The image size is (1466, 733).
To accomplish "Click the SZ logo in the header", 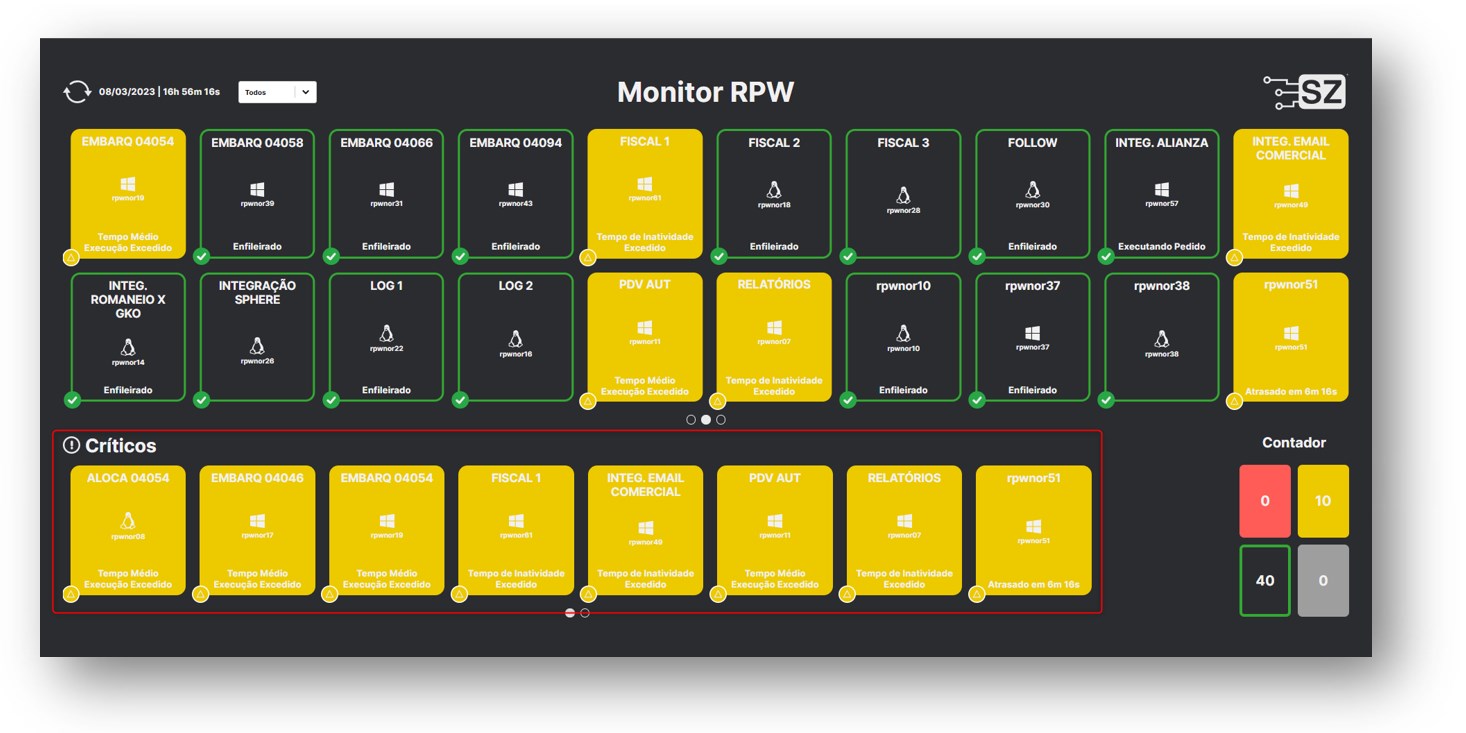I will pyautogui.click(x=1306, y=92).
